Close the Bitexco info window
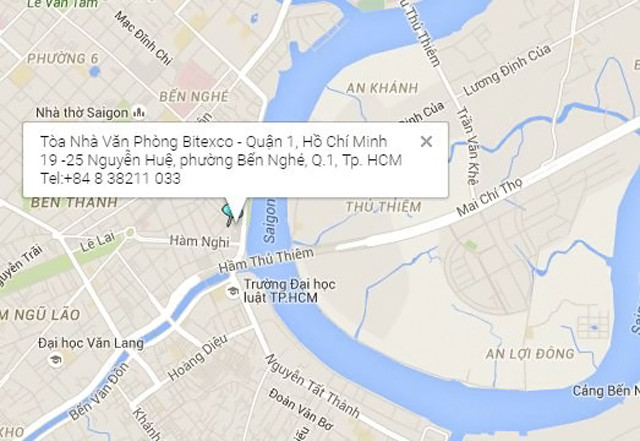Screen dimensions: 640x441 tap(426, 142)
